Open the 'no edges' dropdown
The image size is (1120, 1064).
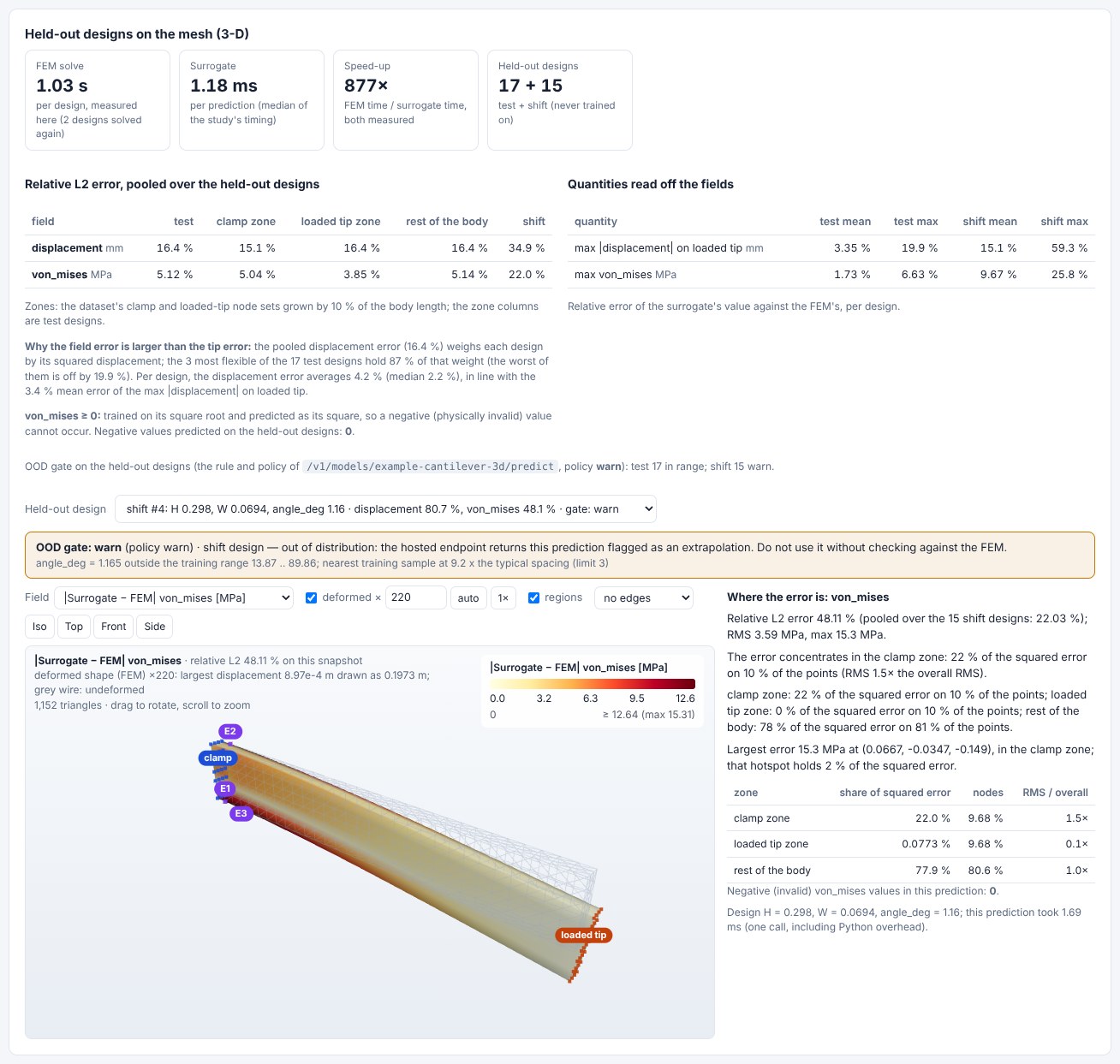[x=643, y=597]
